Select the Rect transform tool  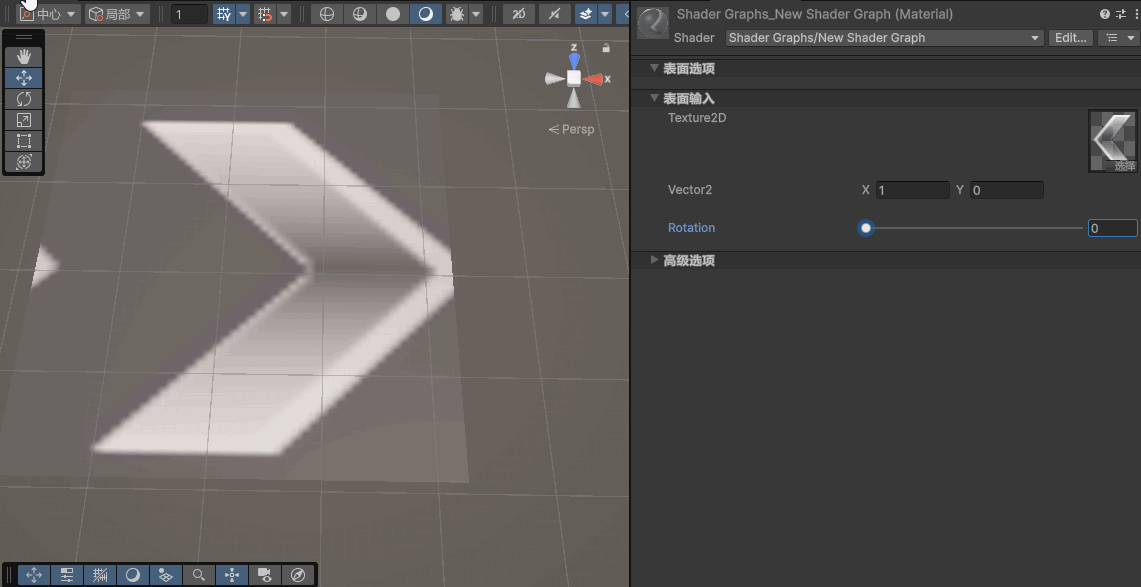tap(24, 140)
